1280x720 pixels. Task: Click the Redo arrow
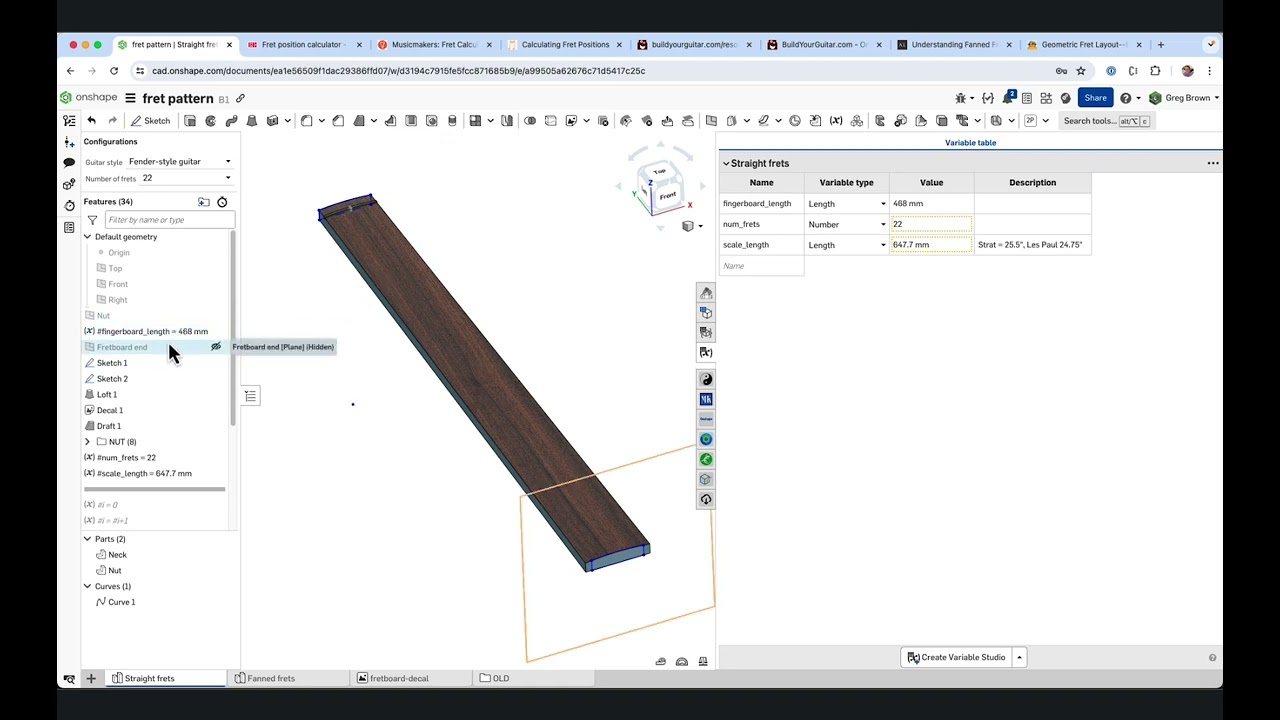(112, 121)
